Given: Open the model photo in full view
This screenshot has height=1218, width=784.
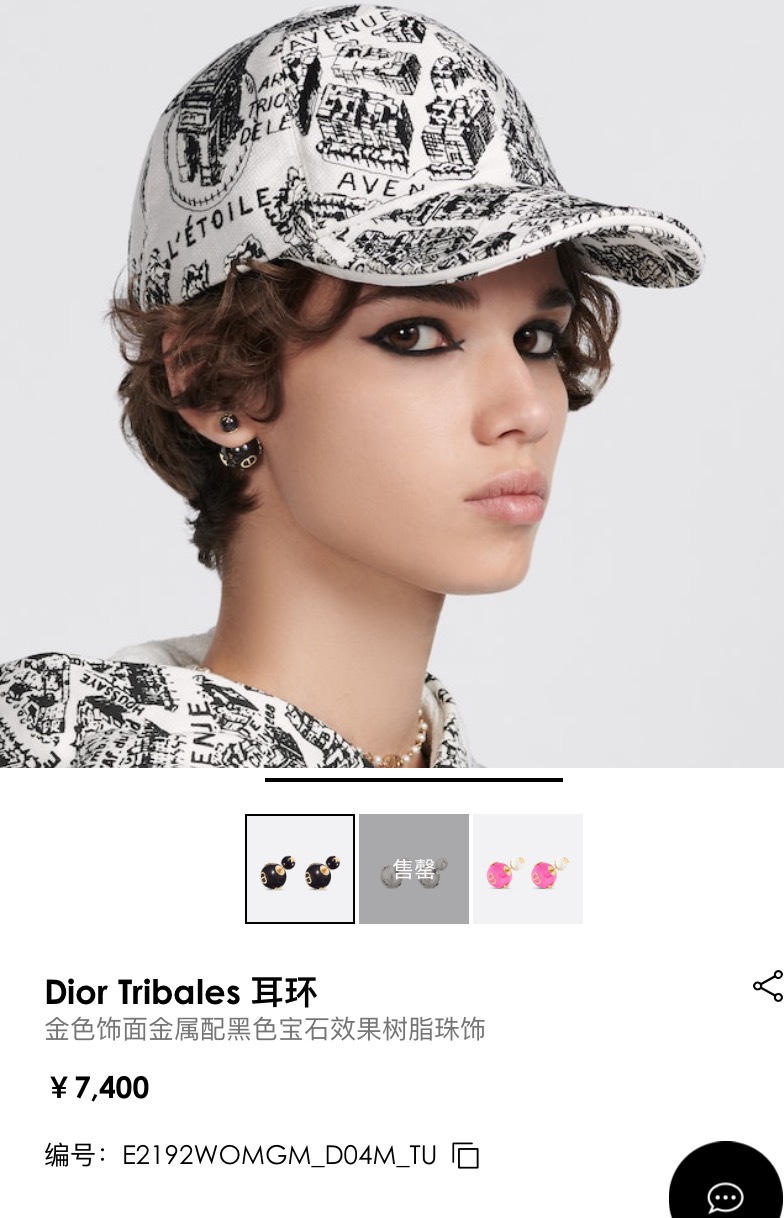Looking at the screenshot, I should (x=392, y=384).
